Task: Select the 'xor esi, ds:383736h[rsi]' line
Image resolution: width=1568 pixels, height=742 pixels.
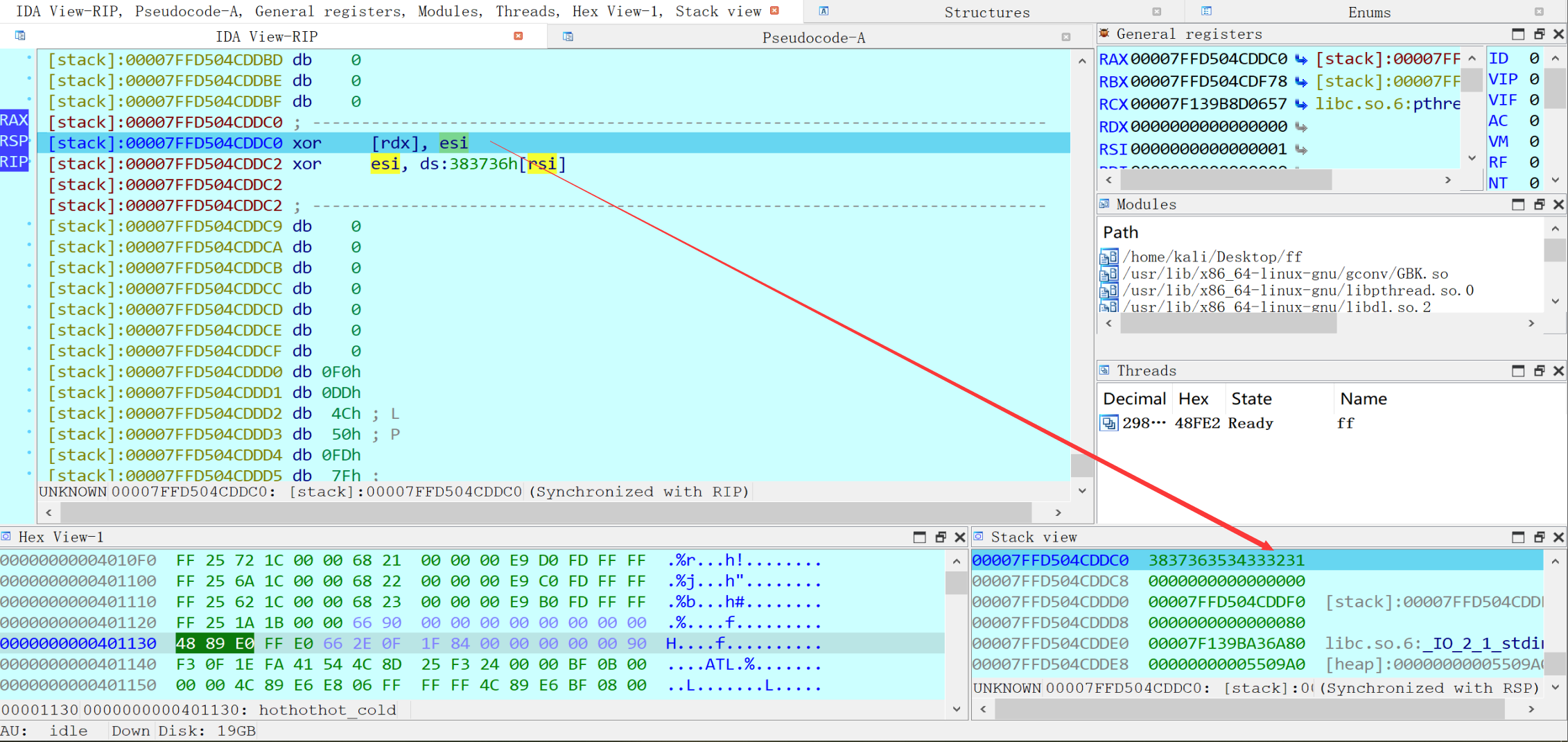Action: tap(553, 164)
